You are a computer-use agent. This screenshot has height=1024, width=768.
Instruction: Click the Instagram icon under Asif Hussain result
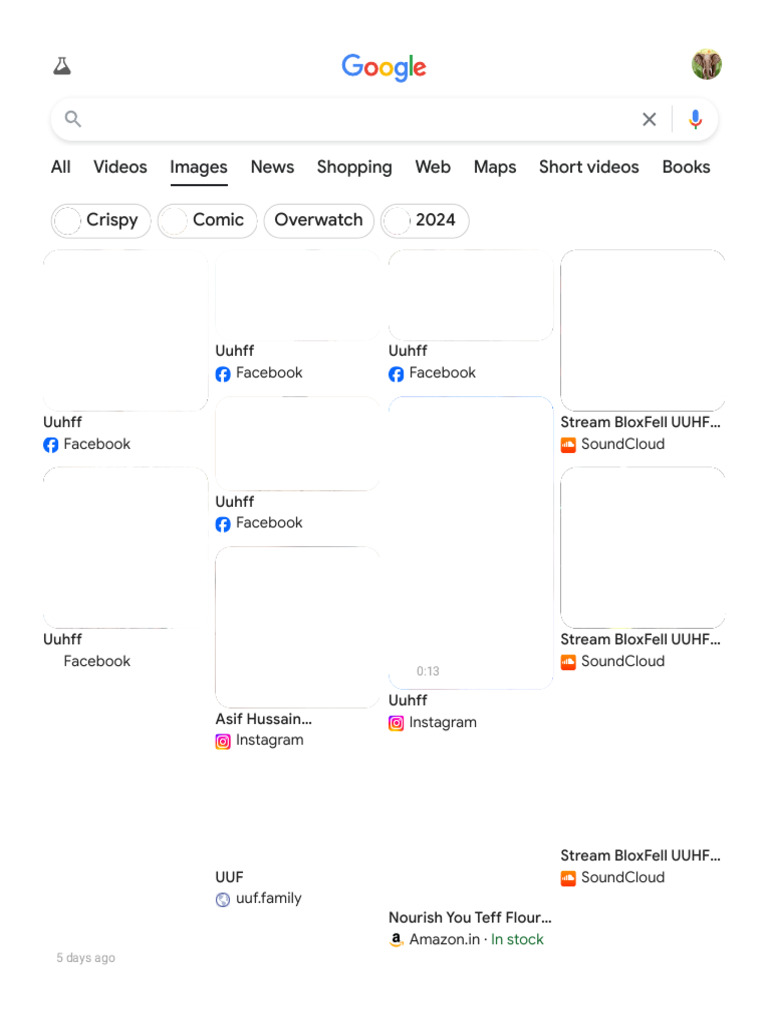[223, 741]
